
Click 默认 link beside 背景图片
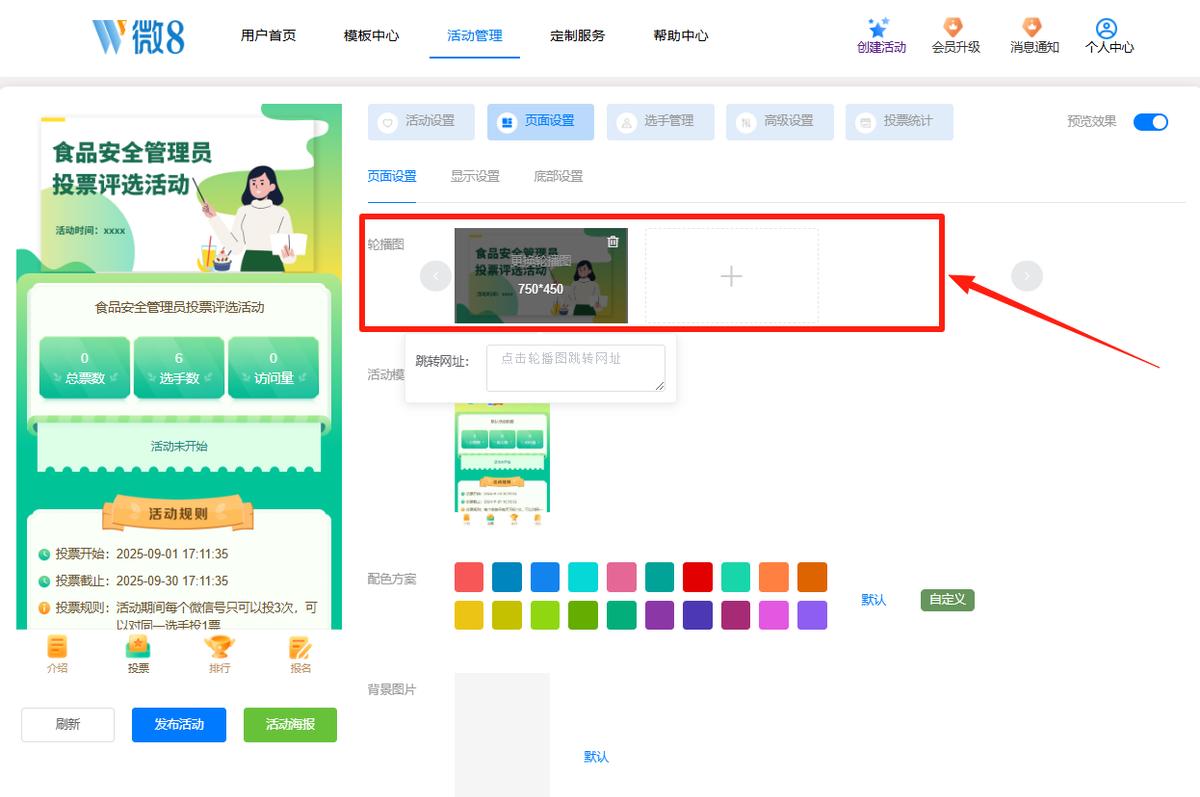(596, 757)
